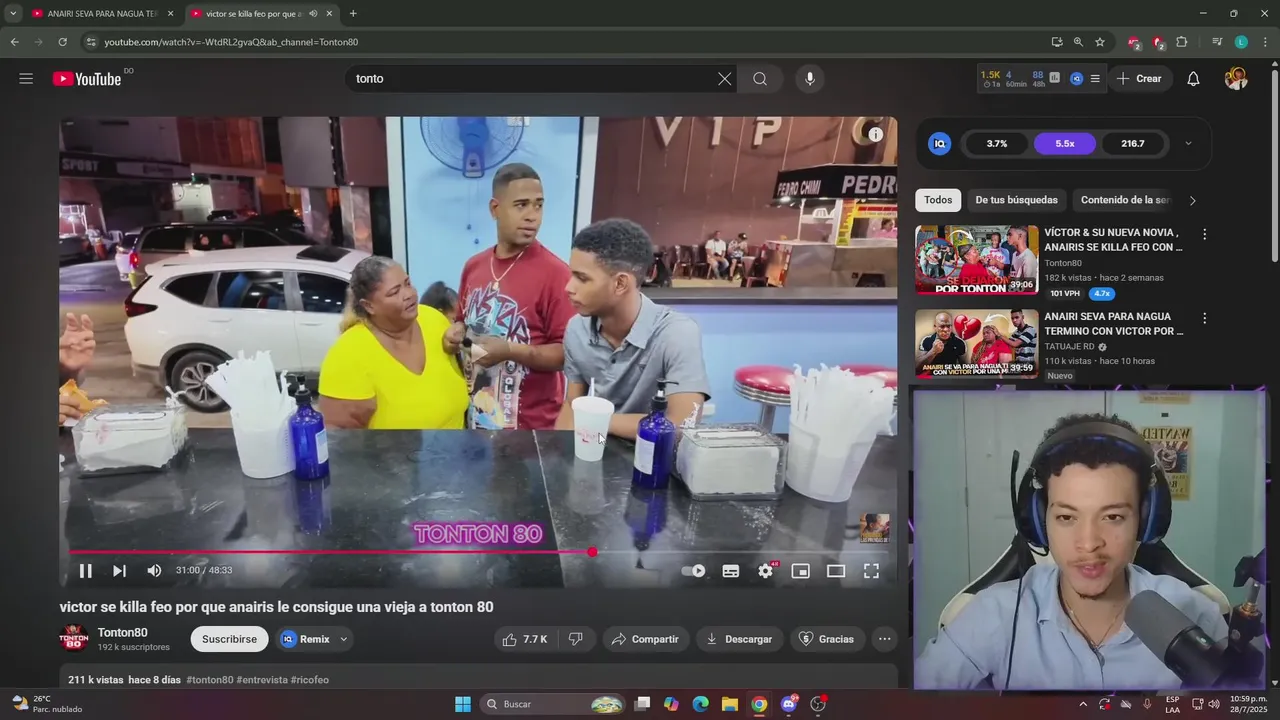Click the #entrevista hashtag
Viewport: 1280px width, 720px height.
pyautogui.click(x=262, y=680)
